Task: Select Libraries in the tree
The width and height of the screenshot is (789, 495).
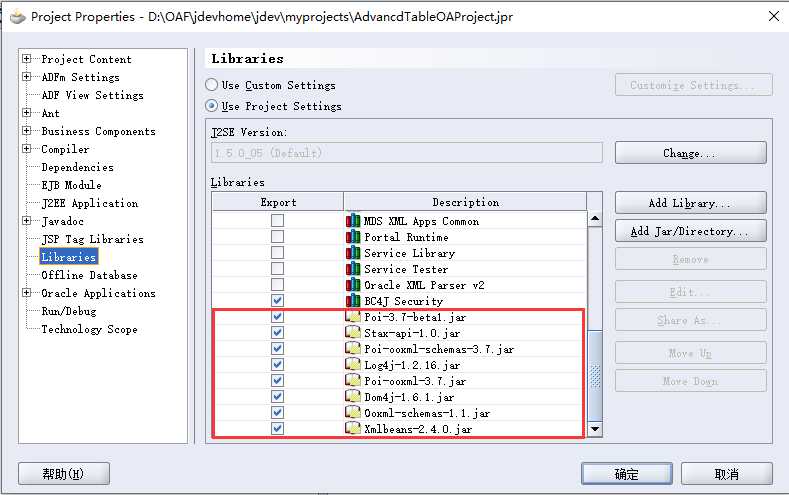Action: [68, 257]
